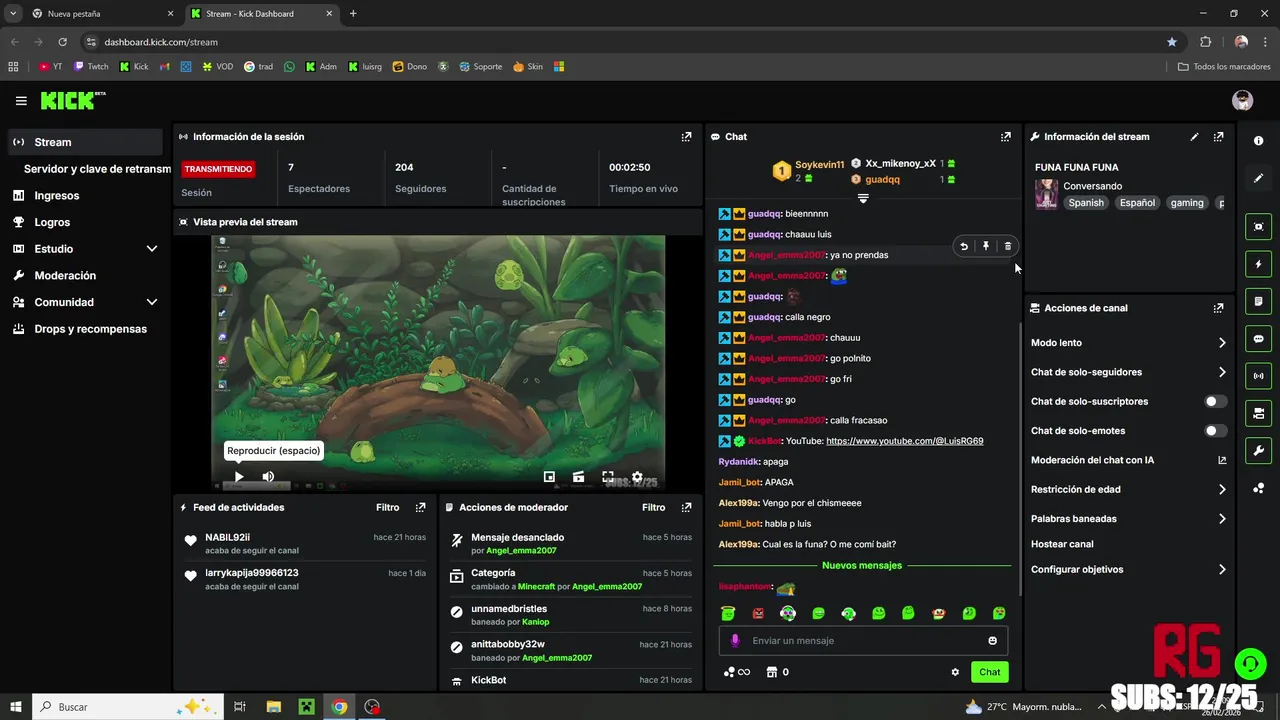Open Moderación del chat con IA
The height and width of the screenshot is (720, 1280).
click(1128, 460)
